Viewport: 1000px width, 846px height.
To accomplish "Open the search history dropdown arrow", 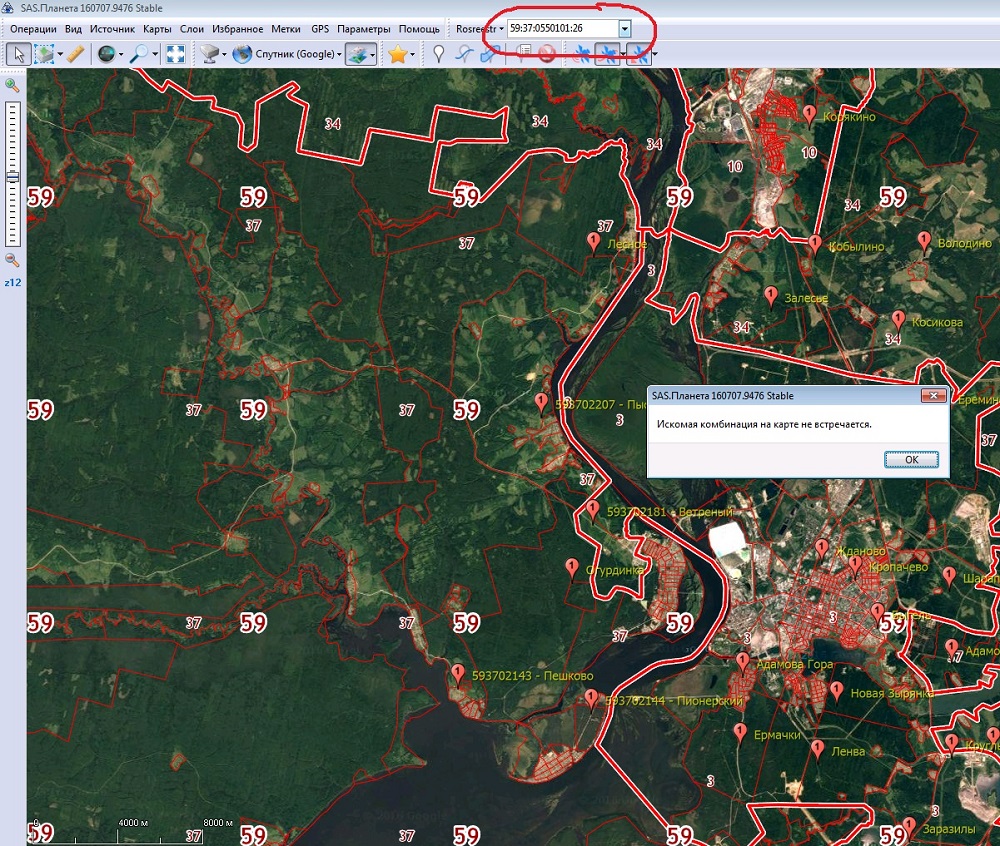I will pos(624,29).
